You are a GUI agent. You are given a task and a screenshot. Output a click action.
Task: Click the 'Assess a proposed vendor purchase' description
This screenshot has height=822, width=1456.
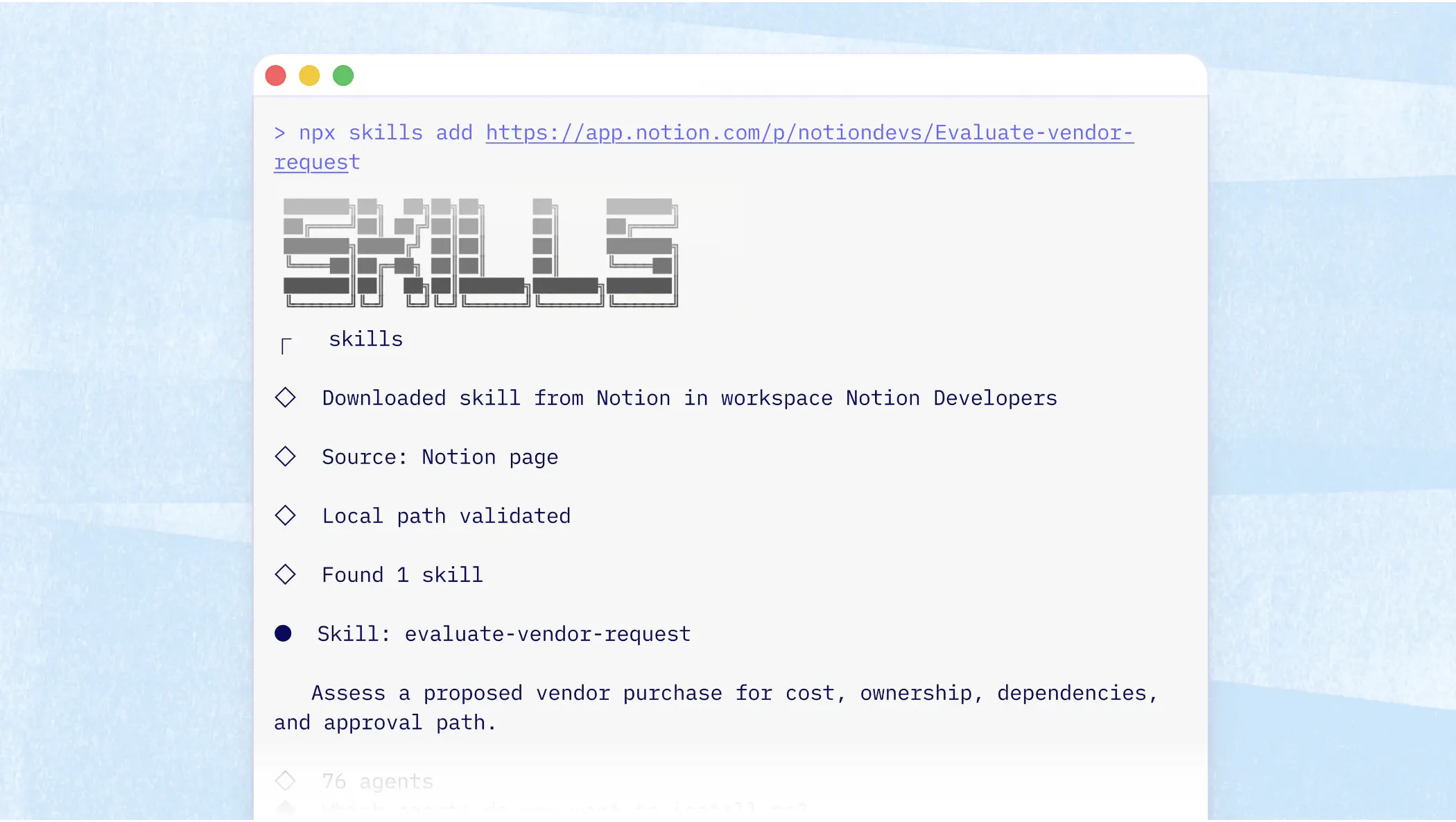[x=716, y=708]
